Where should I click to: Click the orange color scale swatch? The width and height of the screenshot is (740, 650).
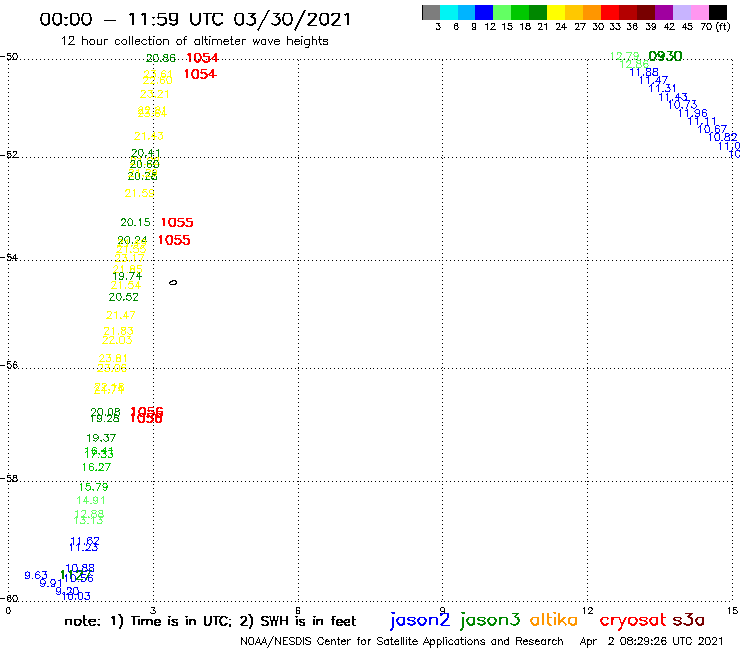pos(592,12)
